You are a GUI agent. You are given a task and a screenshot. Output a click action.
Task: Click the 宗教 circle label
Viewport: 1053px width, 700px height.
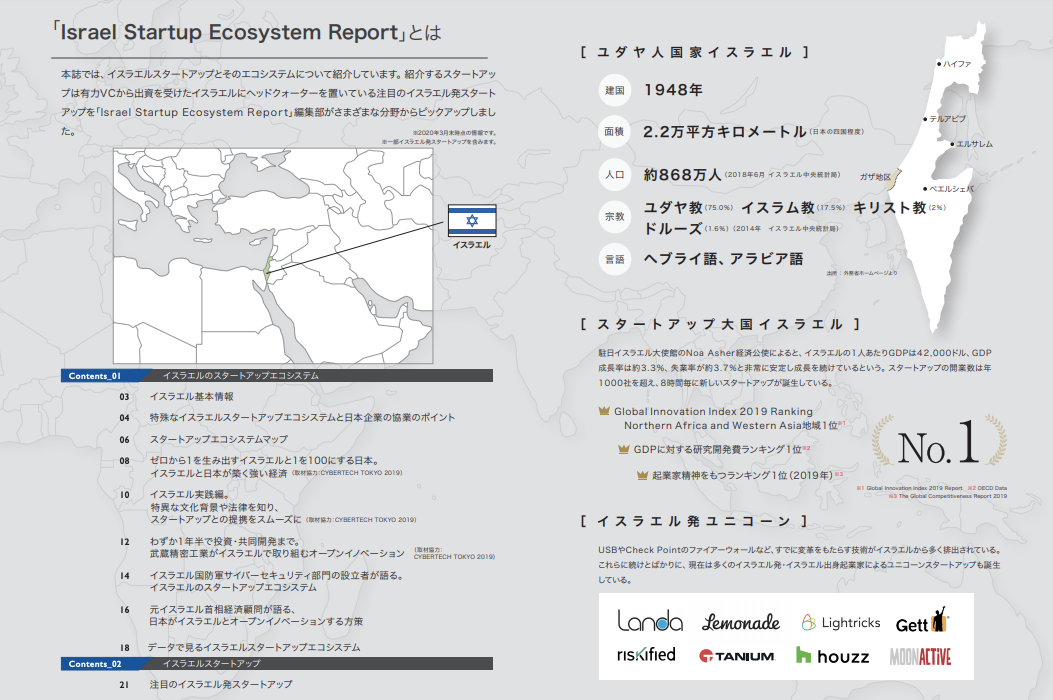coord(614,216)
